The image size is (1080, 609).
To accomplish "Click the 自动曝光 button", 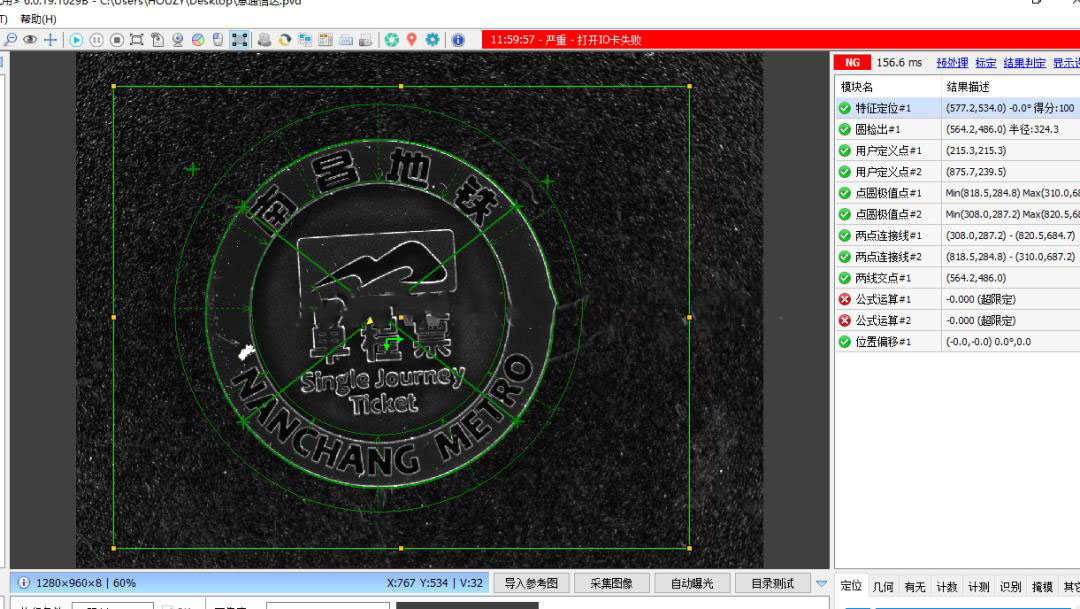I will [x=692, y=584].
